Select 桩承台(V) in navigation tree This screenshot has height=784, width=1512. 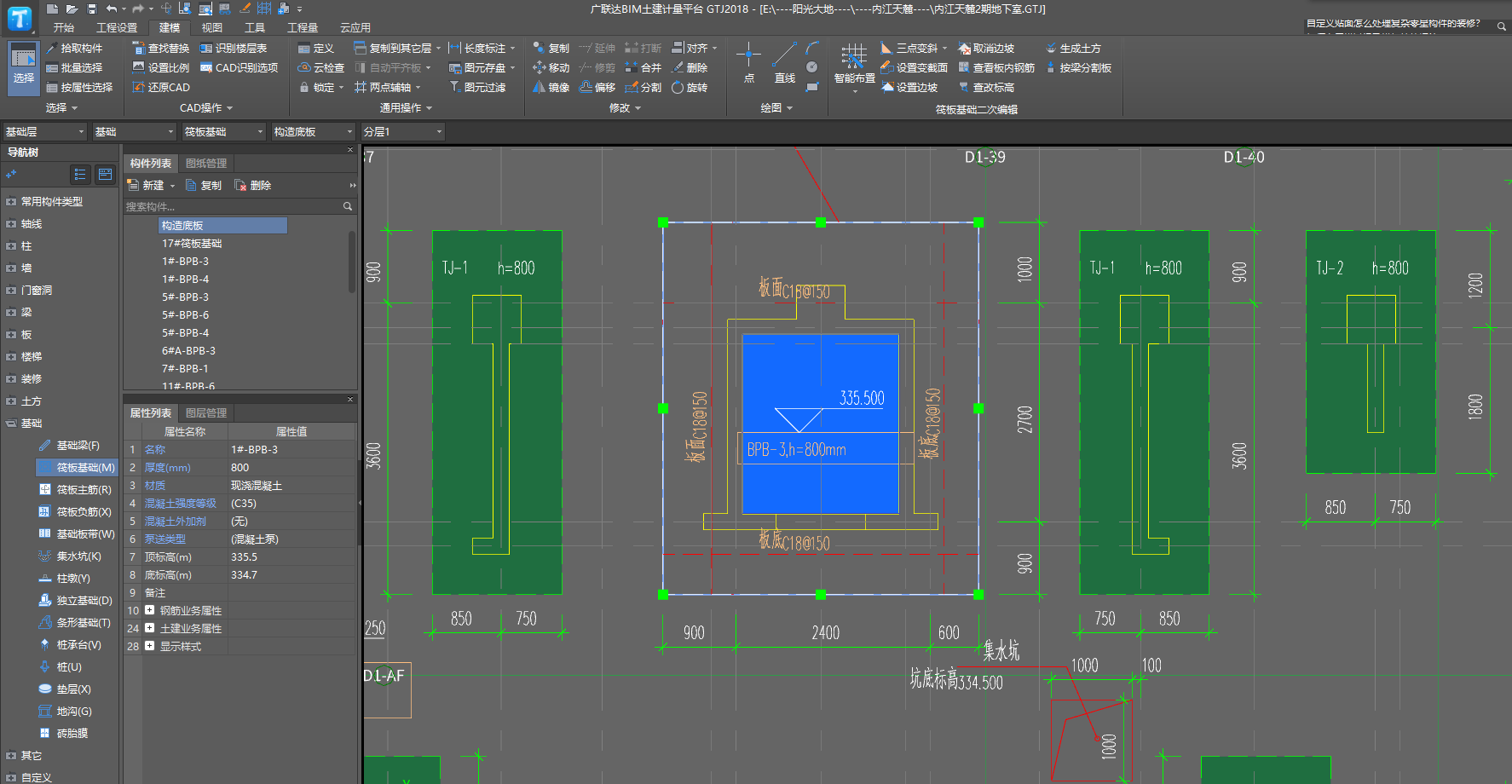[71, 645]
